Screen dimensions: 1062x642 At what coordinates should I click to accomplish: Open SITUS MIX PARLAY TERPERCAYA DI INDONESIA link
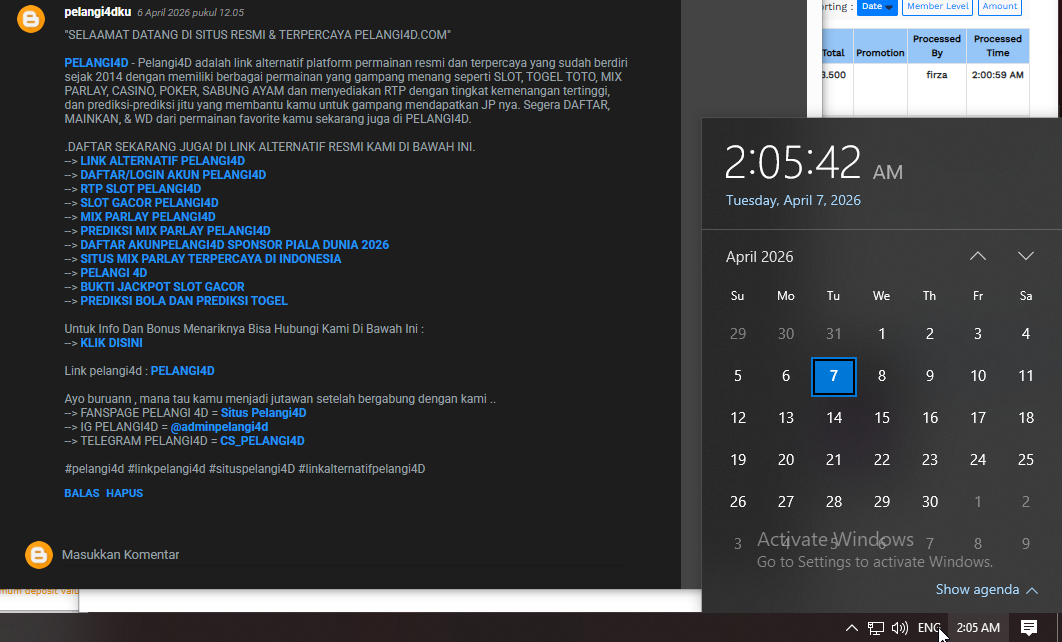click(x=211, y=259)
